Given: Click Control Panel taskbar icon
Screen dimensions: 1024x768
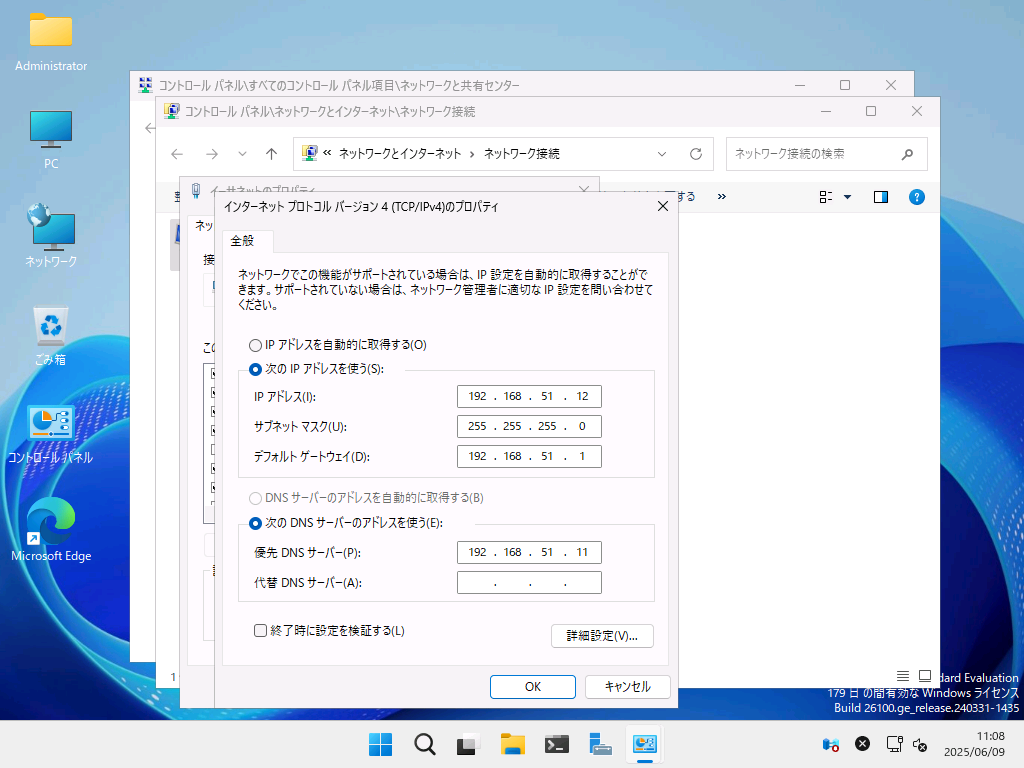Looking at the screenshot, I should pyautogui.click(x=645, y=744).
